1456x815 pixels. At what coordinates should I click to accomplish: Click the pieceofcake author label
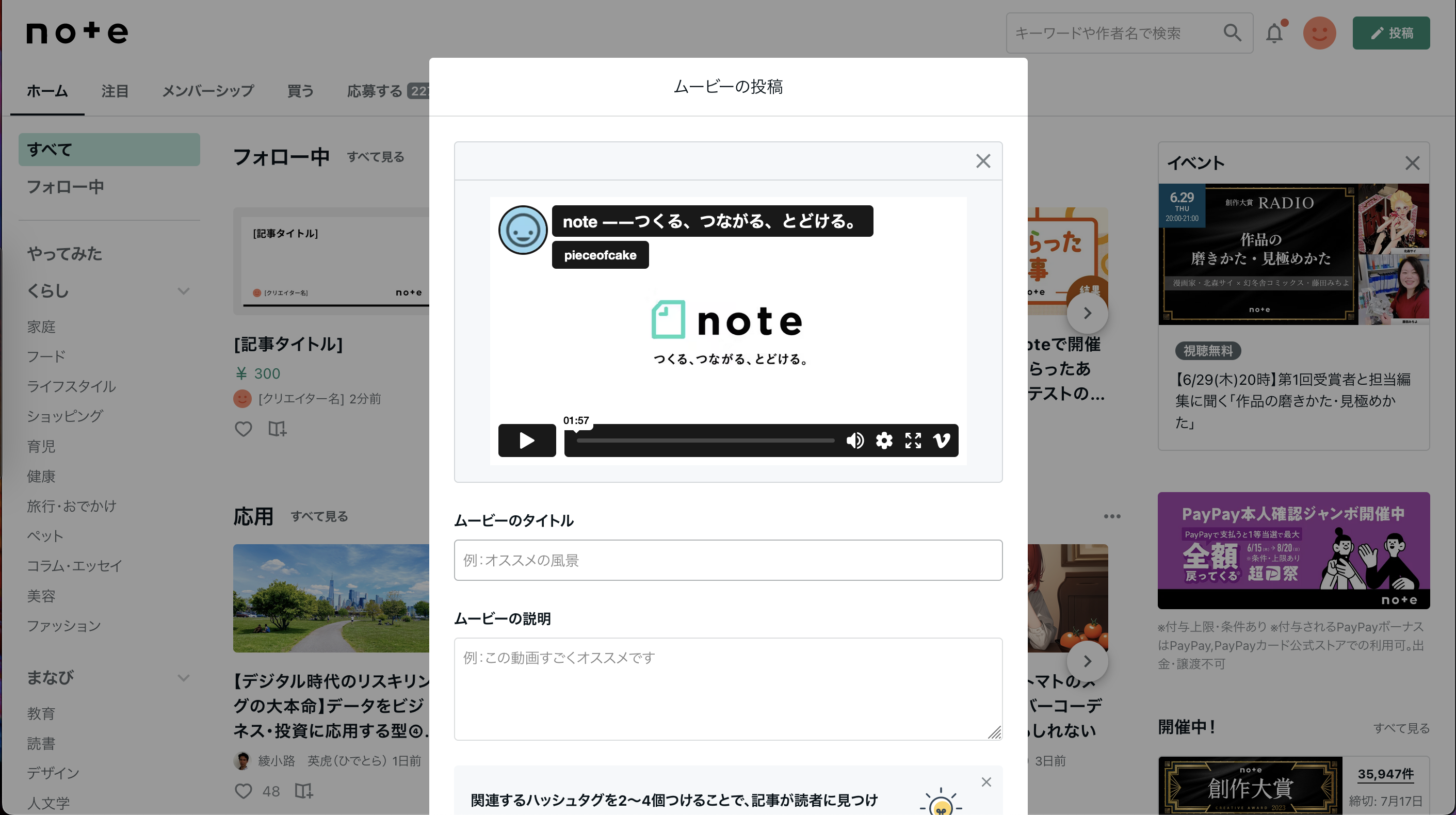[600, 255]
